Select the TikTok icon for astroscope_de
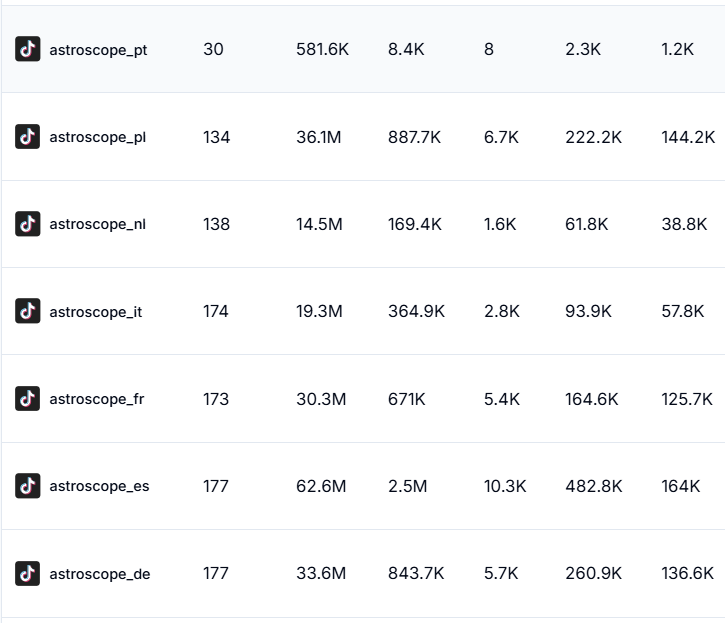725x623 pixels. tap(28, 574)
